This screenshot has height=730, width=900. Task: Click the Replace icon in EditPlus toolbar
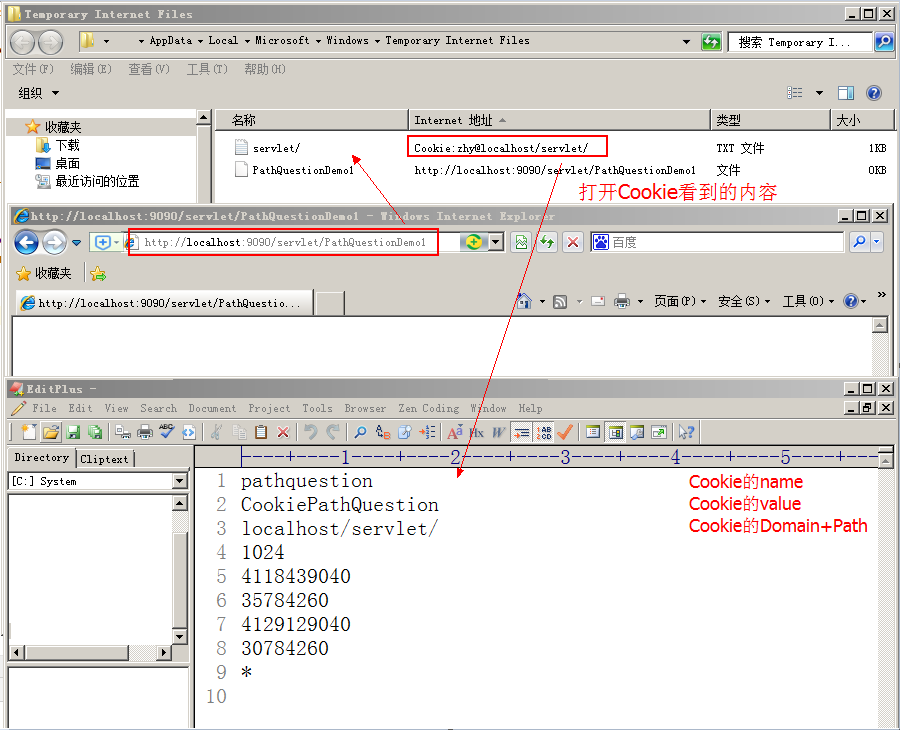383,432
